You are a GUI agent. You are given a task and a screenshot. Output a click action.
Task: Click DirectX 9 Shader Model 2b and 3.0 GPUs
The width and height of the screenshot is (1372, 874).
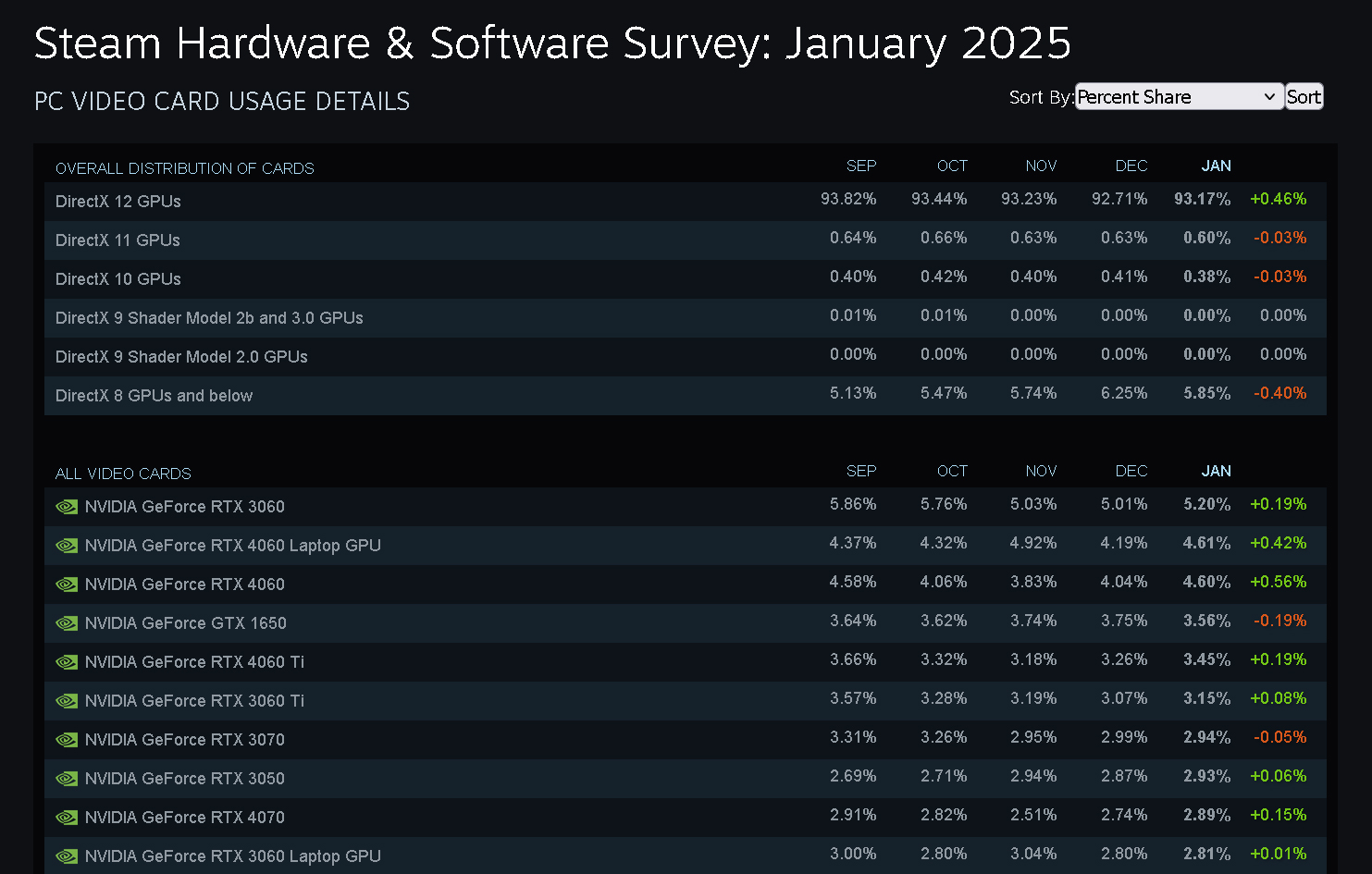coord(209,318)
